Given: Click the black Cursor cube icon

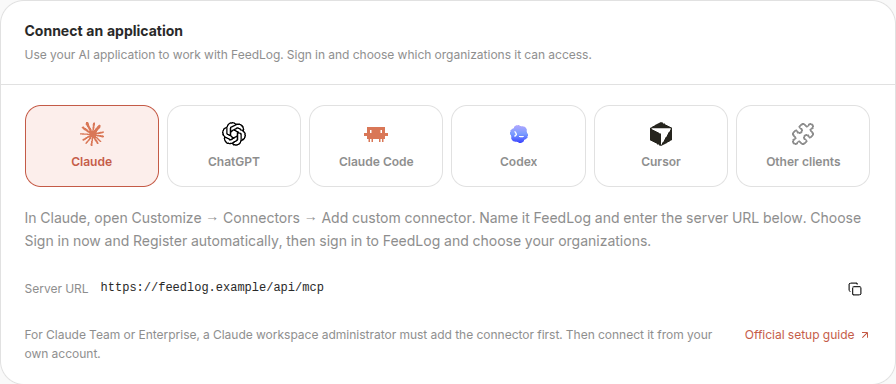Looking at the screenshot, I should point(661,134).
